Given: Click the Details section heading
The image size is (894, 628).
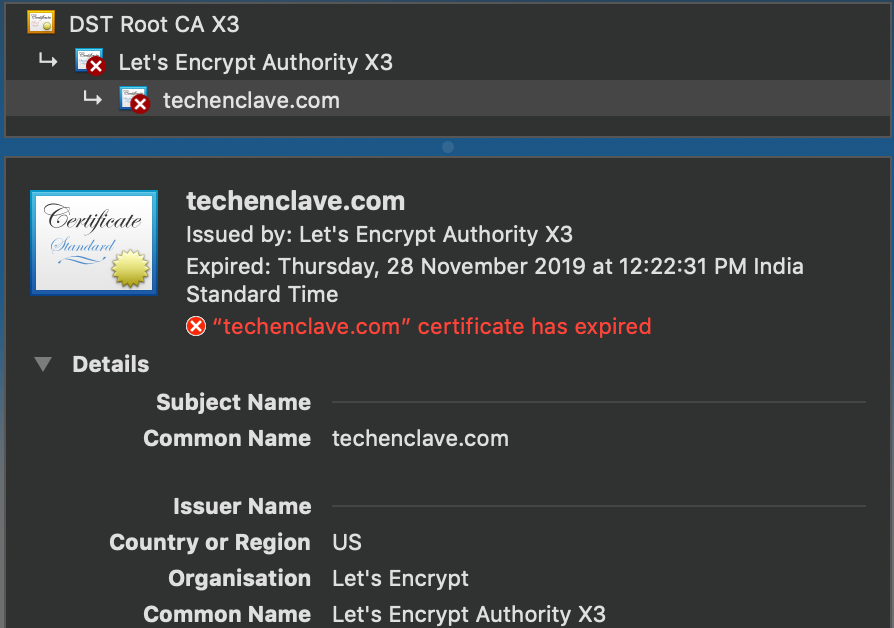Looking at the screenshot, I should coord(111,364).
